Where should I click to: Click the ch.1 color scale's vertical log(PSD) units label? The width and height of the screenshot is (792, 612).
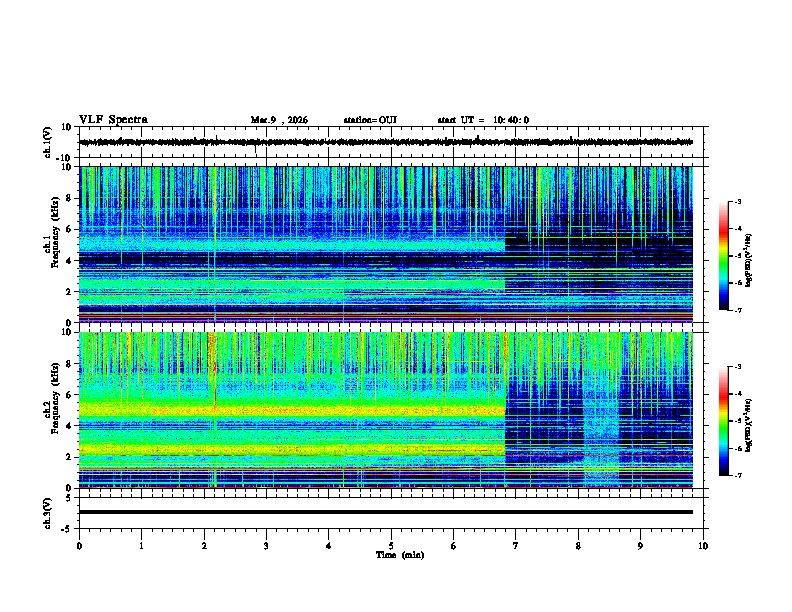(x=749, y=260)
